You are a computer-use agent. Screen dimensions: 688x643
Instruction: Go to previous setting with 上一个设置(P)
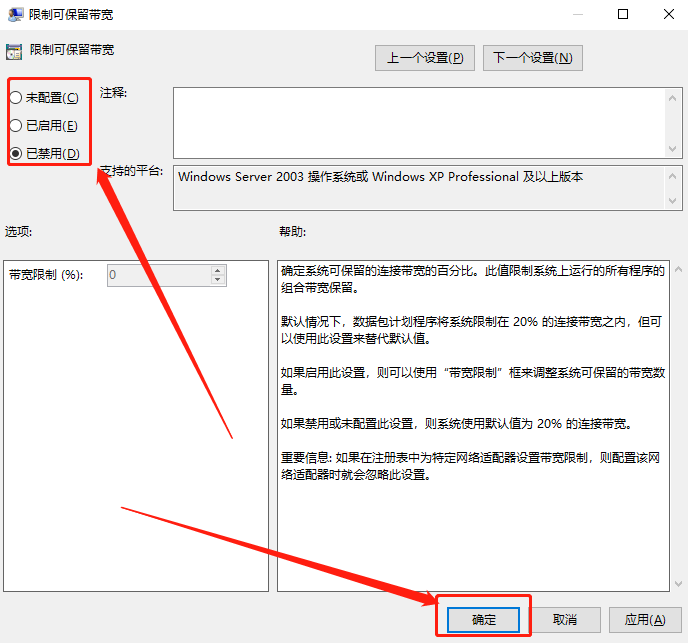(425, 58)
